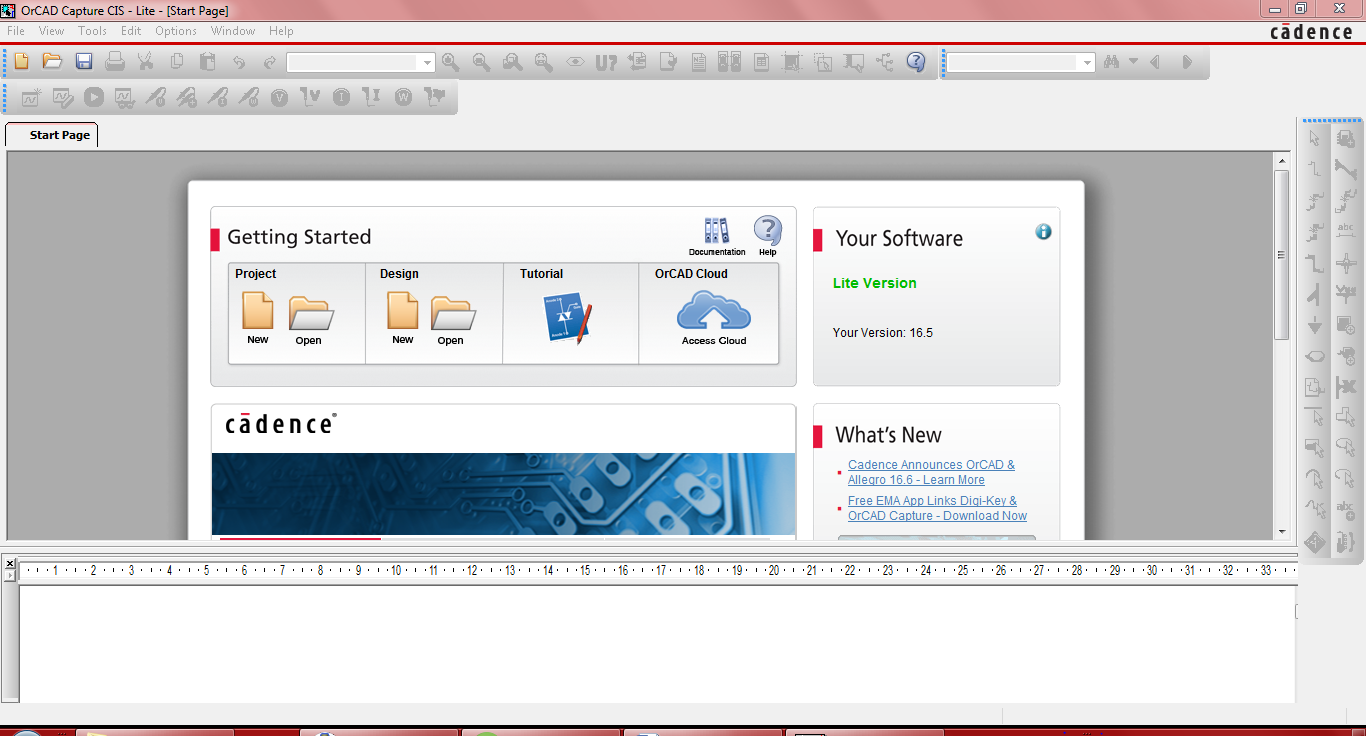Screen dimensions: 1366x736
Task: Click the Copy toolbar icon
Action: tap(177, 62)
